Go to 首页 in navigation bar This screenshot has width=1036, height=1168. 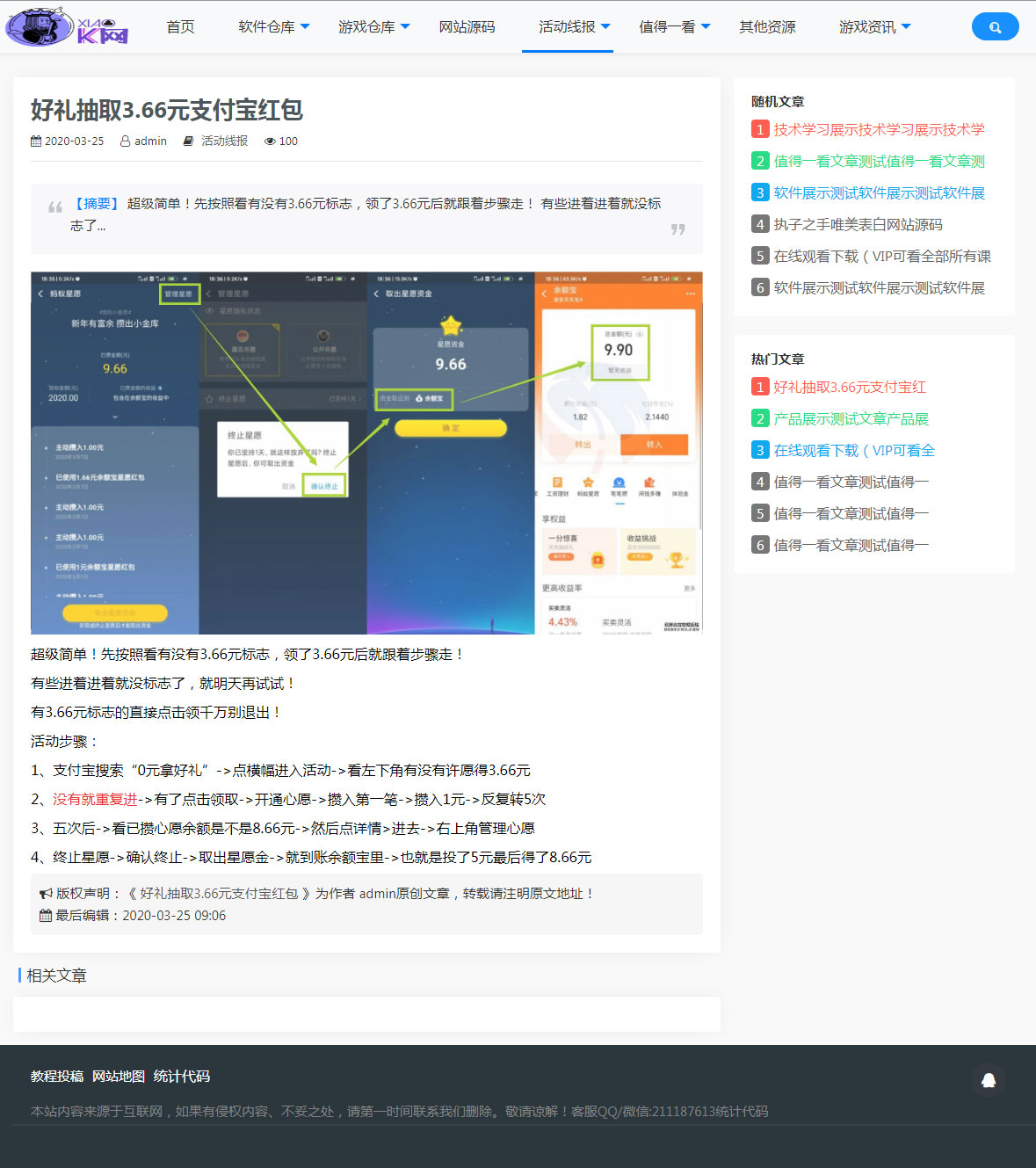click(181, 27)
